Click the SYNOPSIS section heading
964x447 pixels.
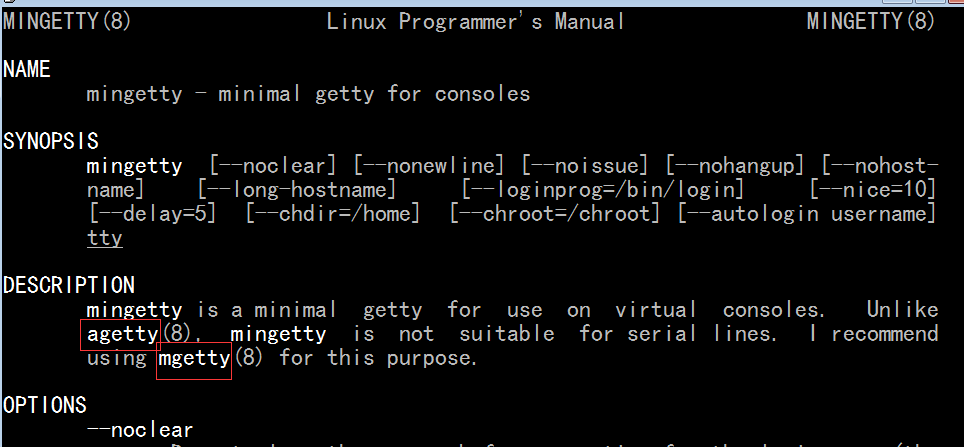50,142
